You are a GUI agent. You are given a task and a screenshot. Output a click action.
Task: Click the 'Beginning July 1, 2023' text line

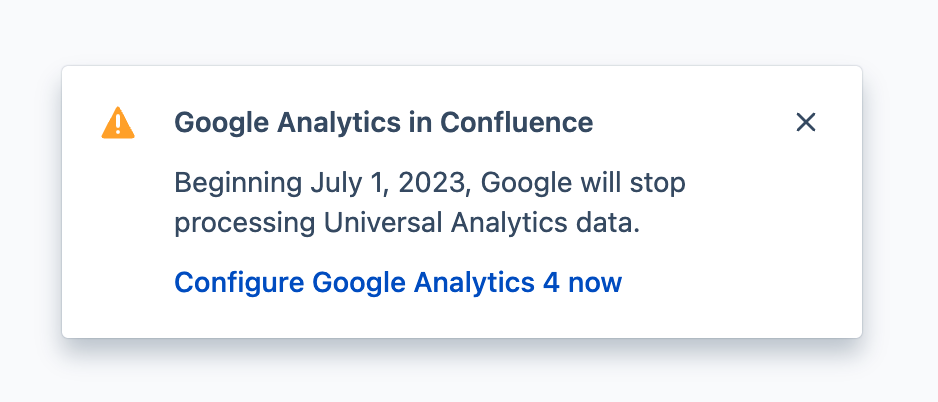pos(430,183)
